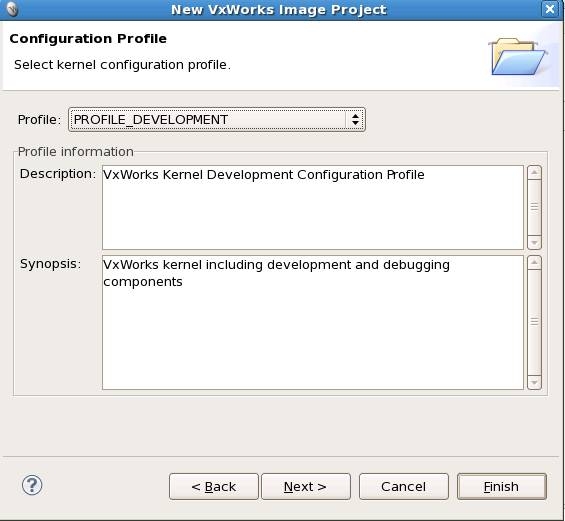
Task: Click the Description text 'VxWorks Kernel Development Configuration Profile'
Action: tap(264, 175)
